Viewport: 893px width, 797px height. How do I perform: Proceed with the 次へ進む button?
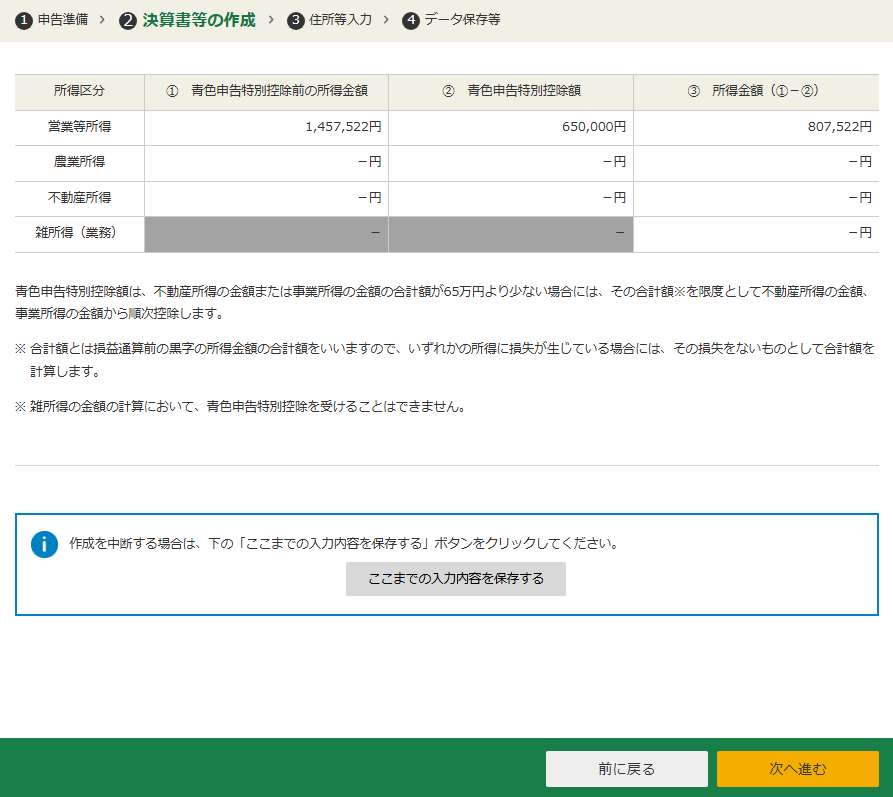click(797, 769)
